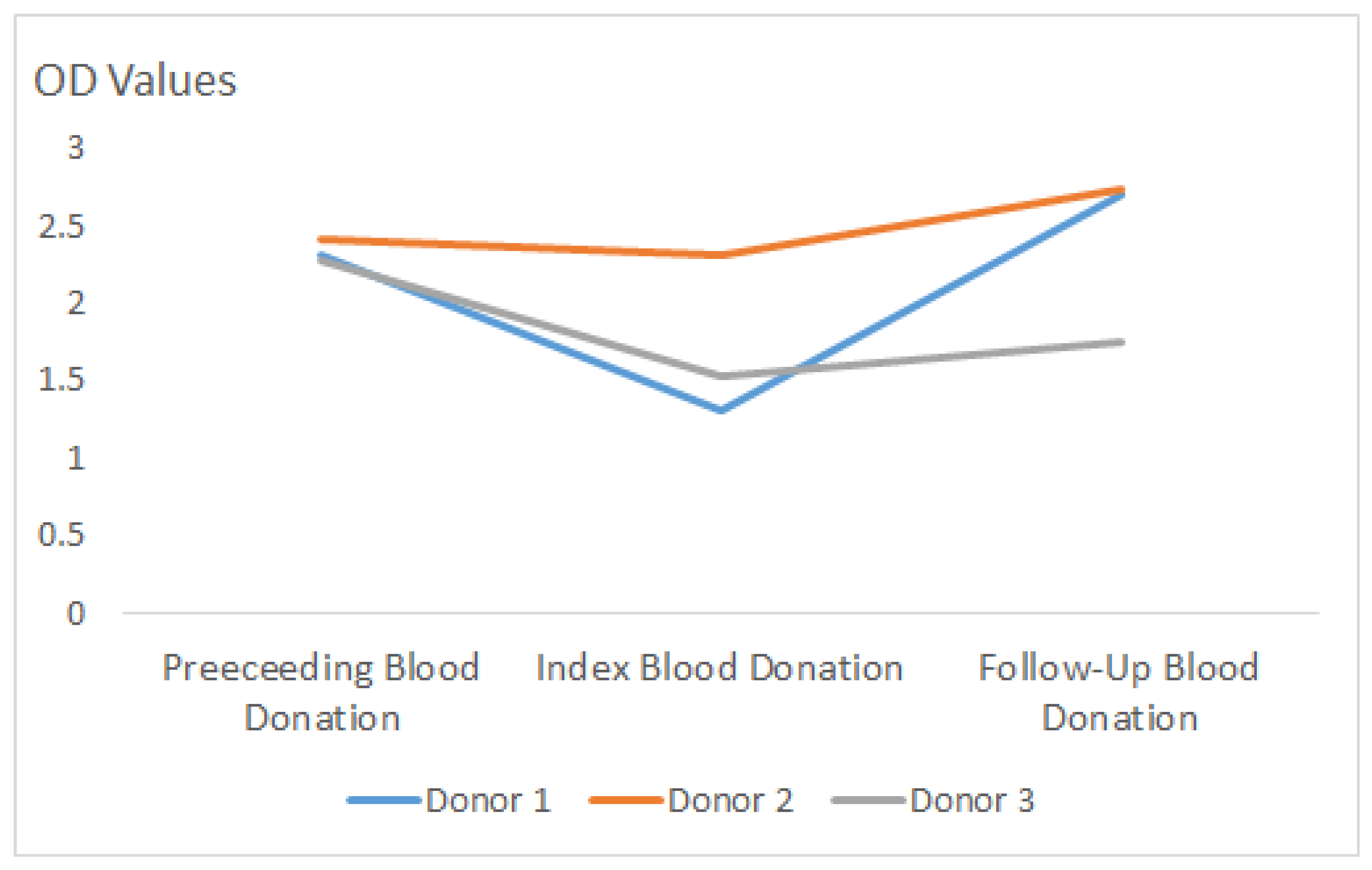Click the y-axis value 3
Screen dimensions: 1372x870
click(76, 148)
